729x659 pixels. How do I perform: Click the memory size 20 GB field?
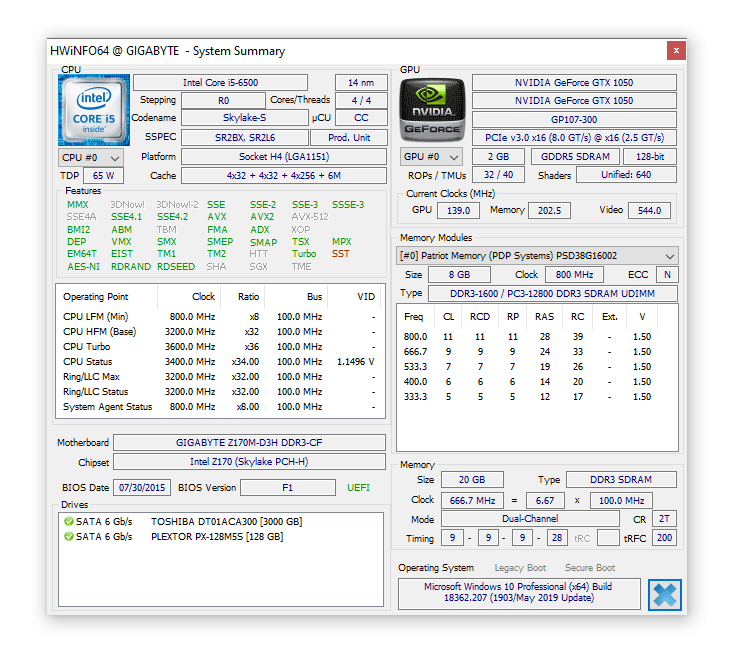point(472,480)
